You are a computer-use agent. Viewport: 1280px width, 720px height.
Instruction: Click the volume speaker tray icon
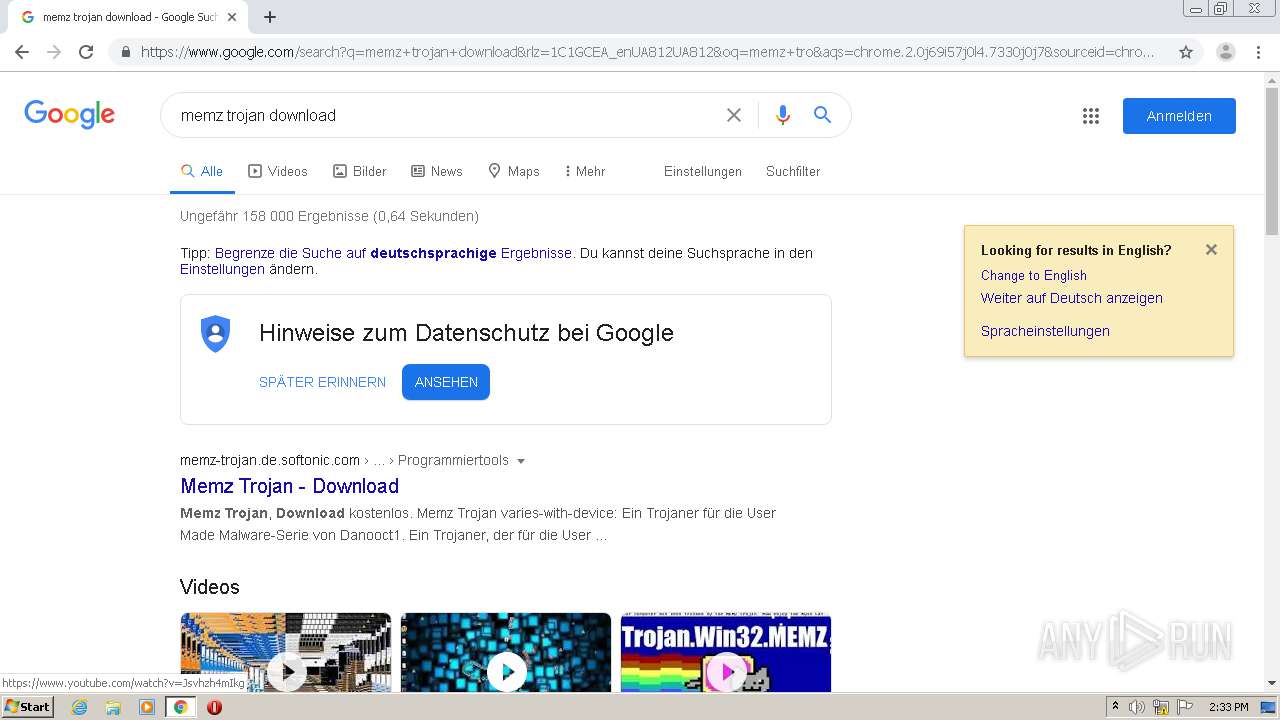click(1137, 707)
